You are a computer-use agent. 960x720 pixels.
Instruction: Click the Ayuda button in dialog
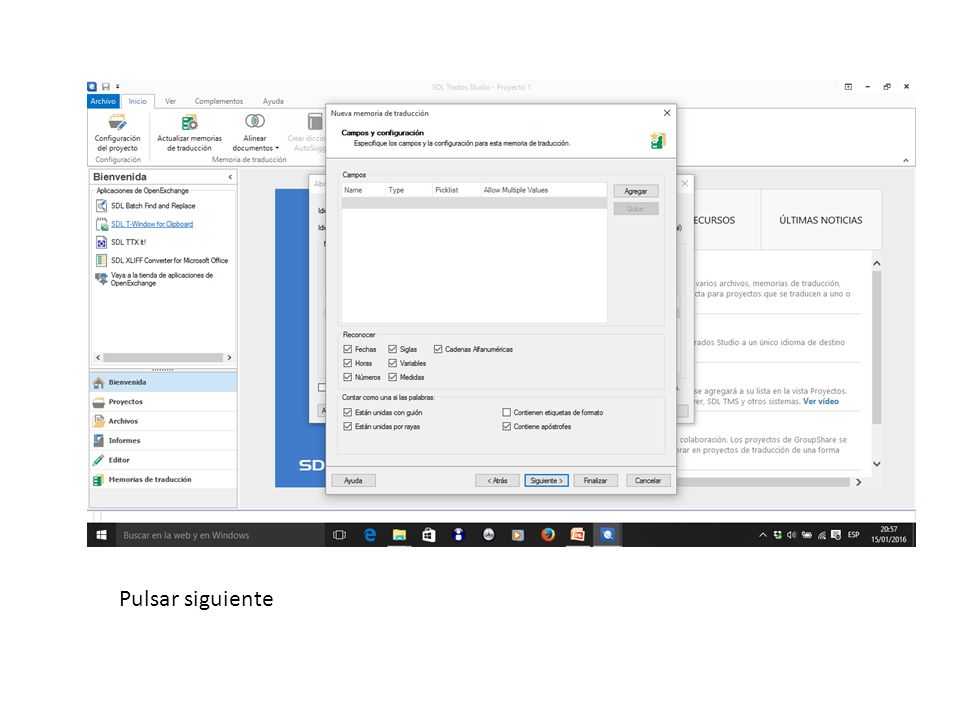click(x=353, y=481)
